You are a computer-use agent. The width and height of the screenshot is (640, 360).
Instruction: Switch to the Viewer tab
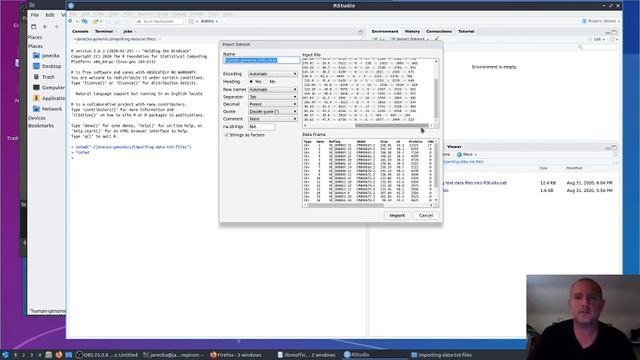tap(454, 147)
